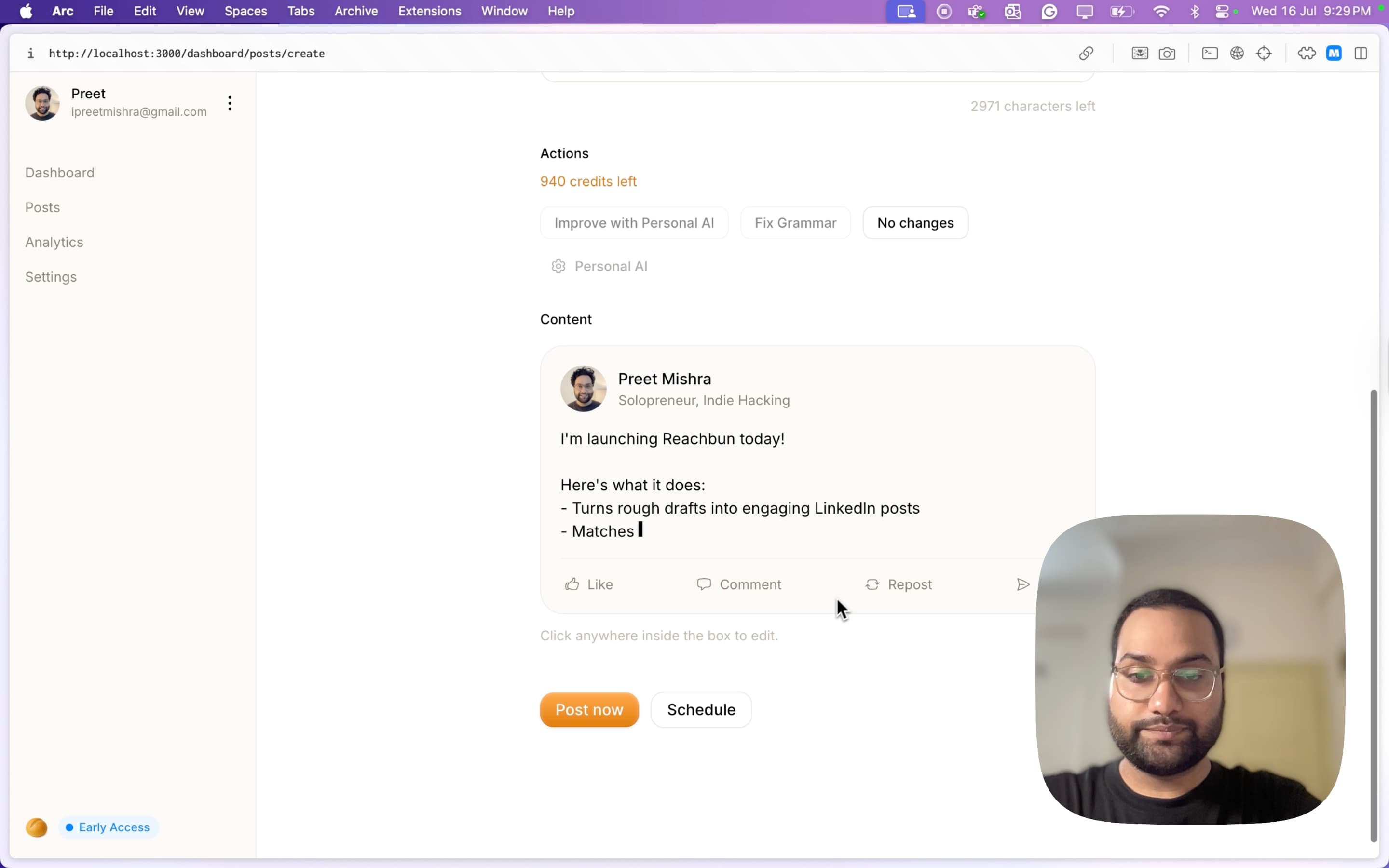
Task: Click the picture capture icon in Arc toolbar
Action: [1140, 54]
